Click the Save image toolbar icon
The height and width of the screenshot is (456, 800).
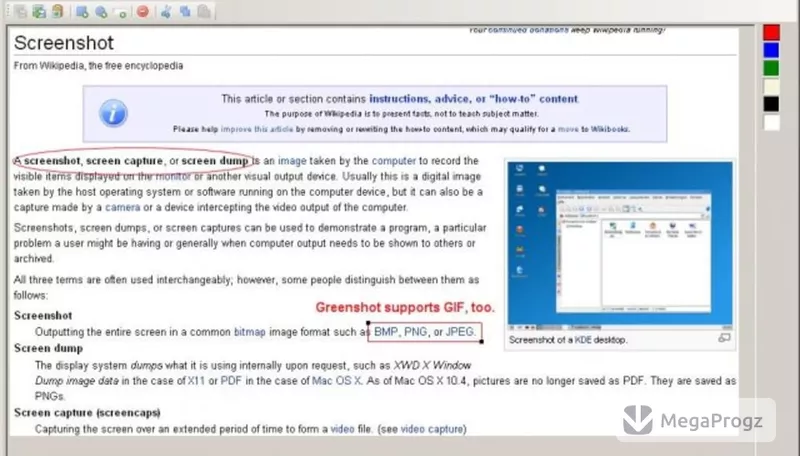tap(21, 11)
